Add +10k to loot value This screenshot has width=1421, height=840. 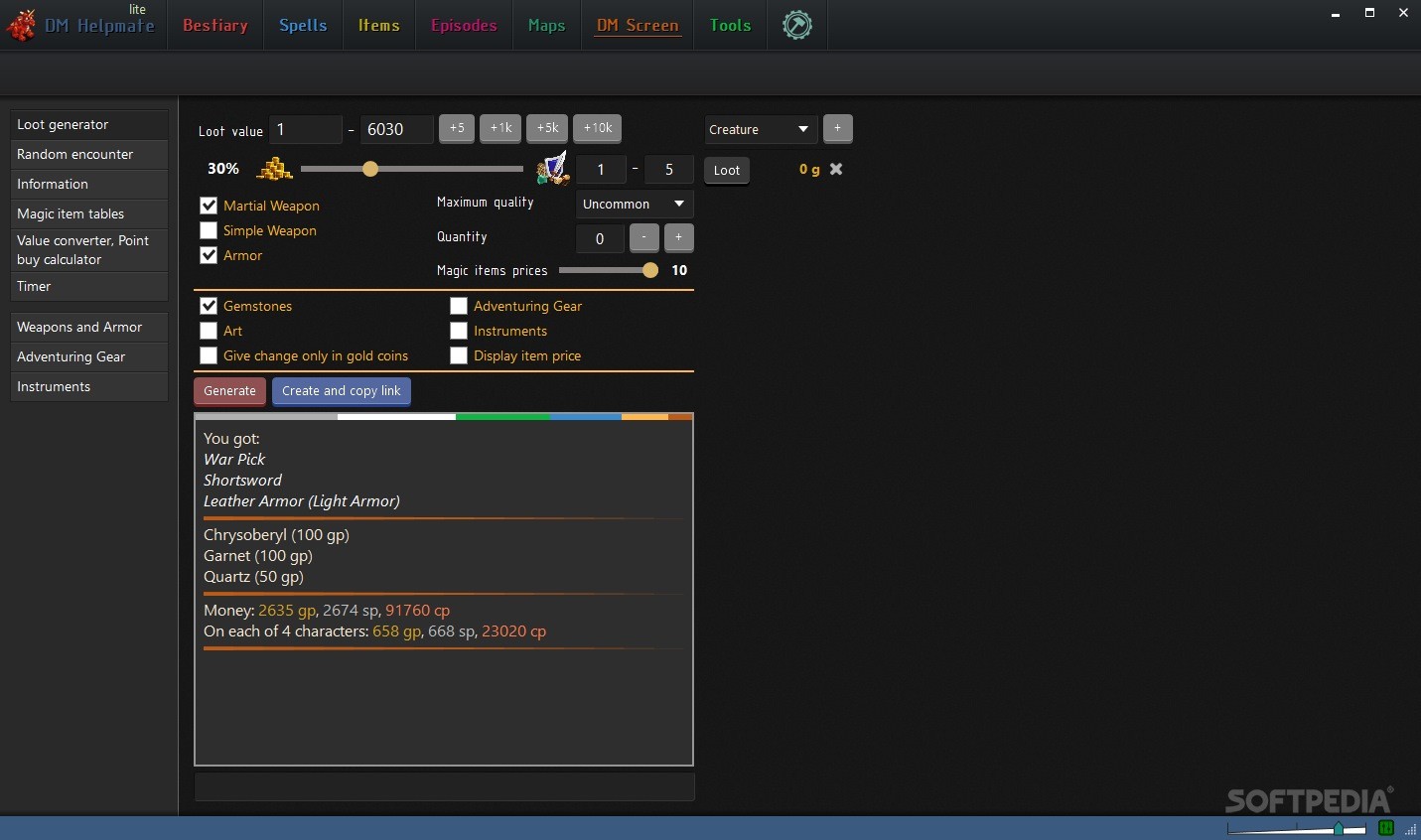pyautogui.click(x=597, y=128)
